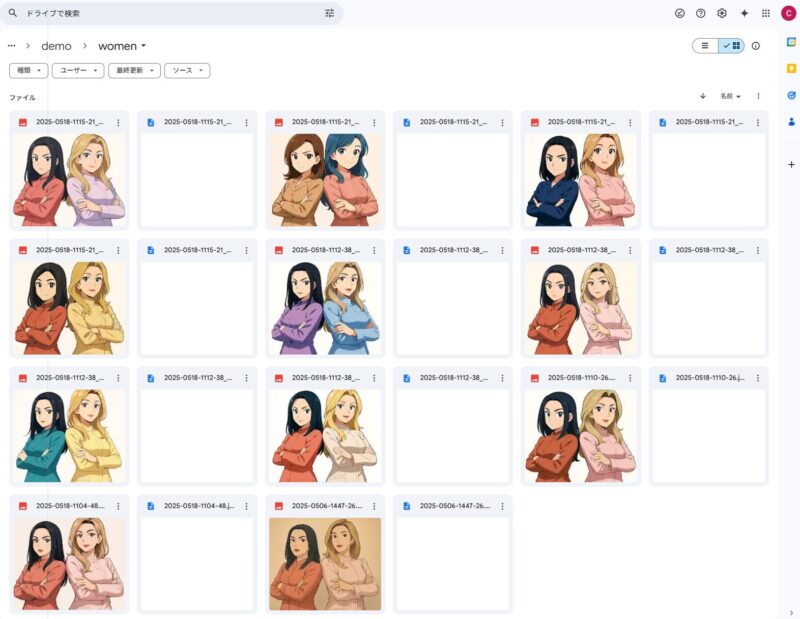The width and height of the screenshot is (800, 619).
Task: Switch to list view layout
Action: (x=705, y=46)
